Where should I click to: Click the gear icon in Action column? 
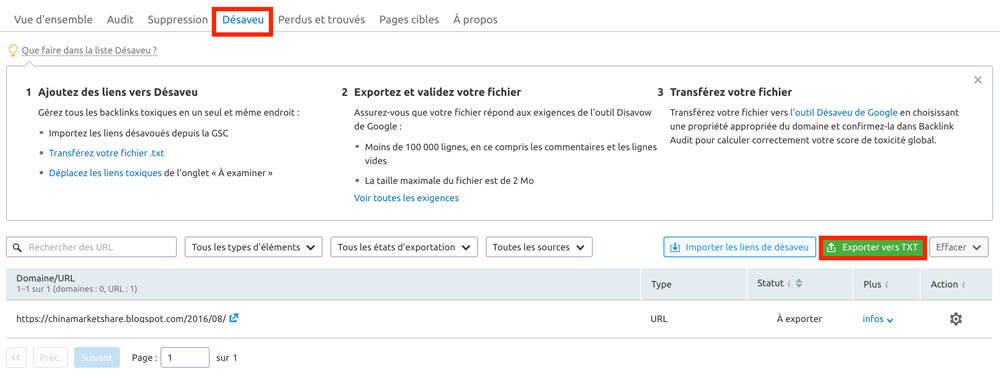pyautogui.click(x=955, y=319)
